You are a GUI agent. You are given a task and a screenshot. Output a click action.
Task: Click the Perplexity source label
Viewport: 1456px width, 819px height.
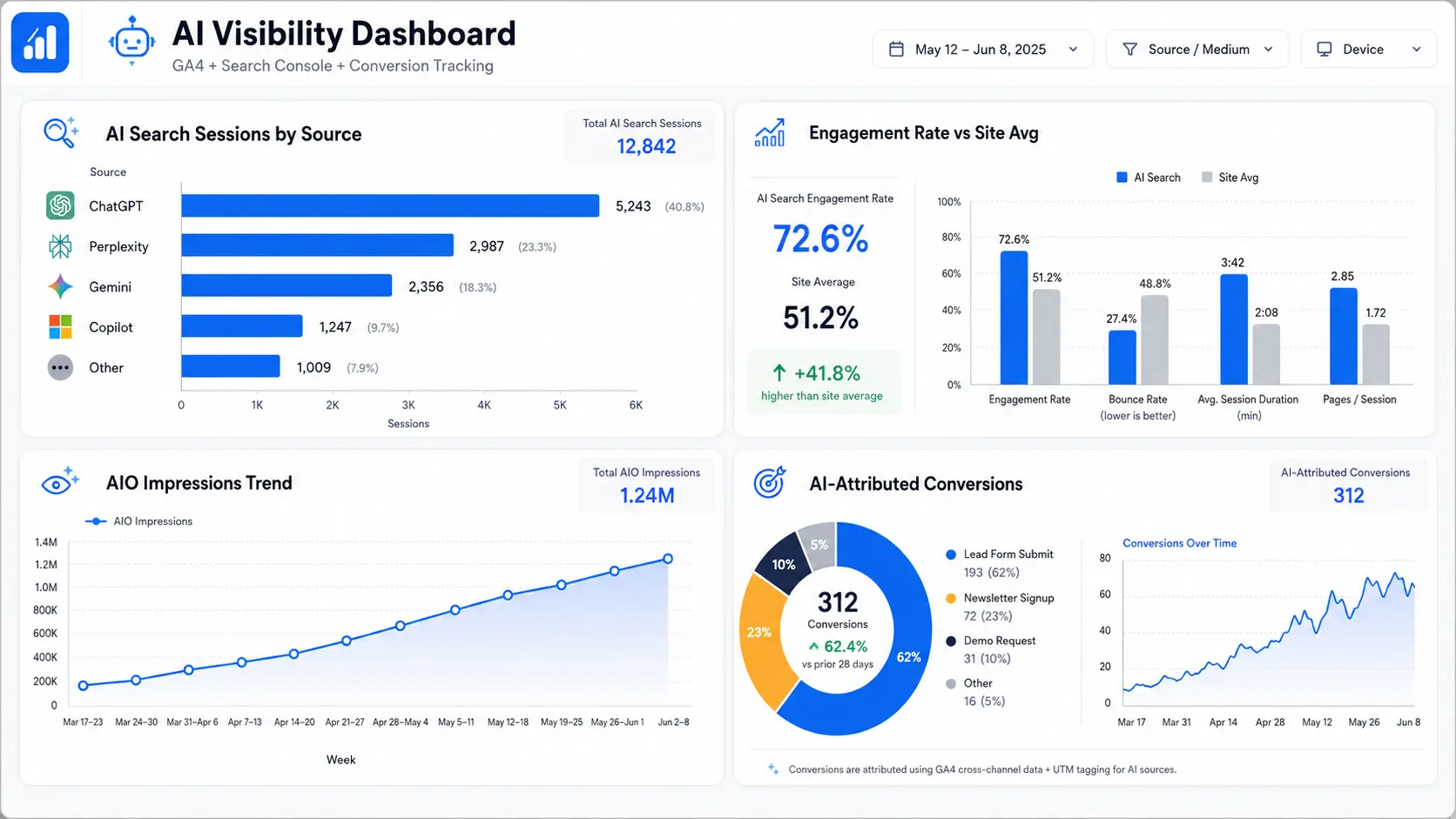[x=118, y=246]
